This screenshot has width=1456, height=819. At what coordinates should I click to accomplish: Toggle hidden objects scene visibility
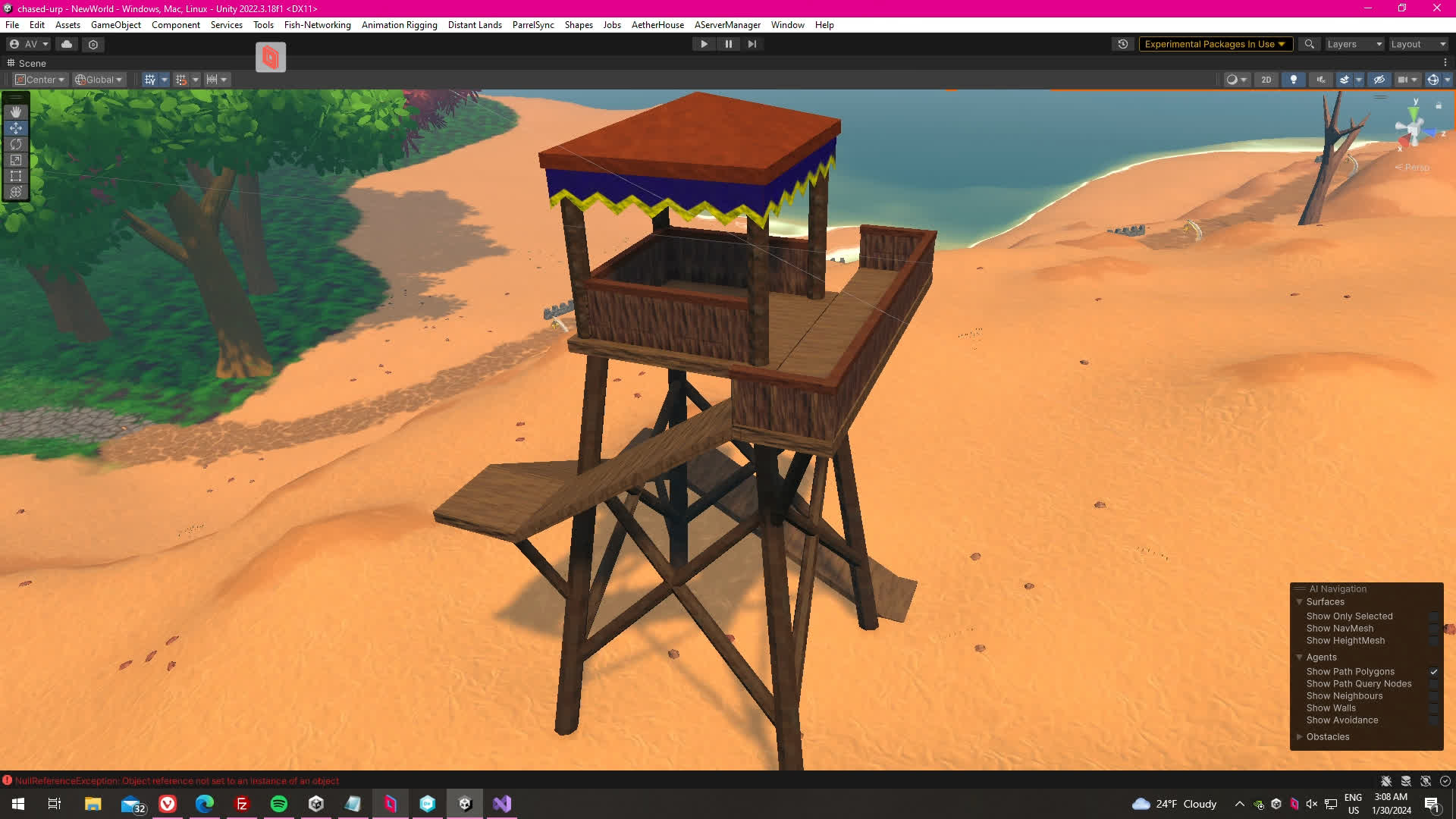(1379, 80)
